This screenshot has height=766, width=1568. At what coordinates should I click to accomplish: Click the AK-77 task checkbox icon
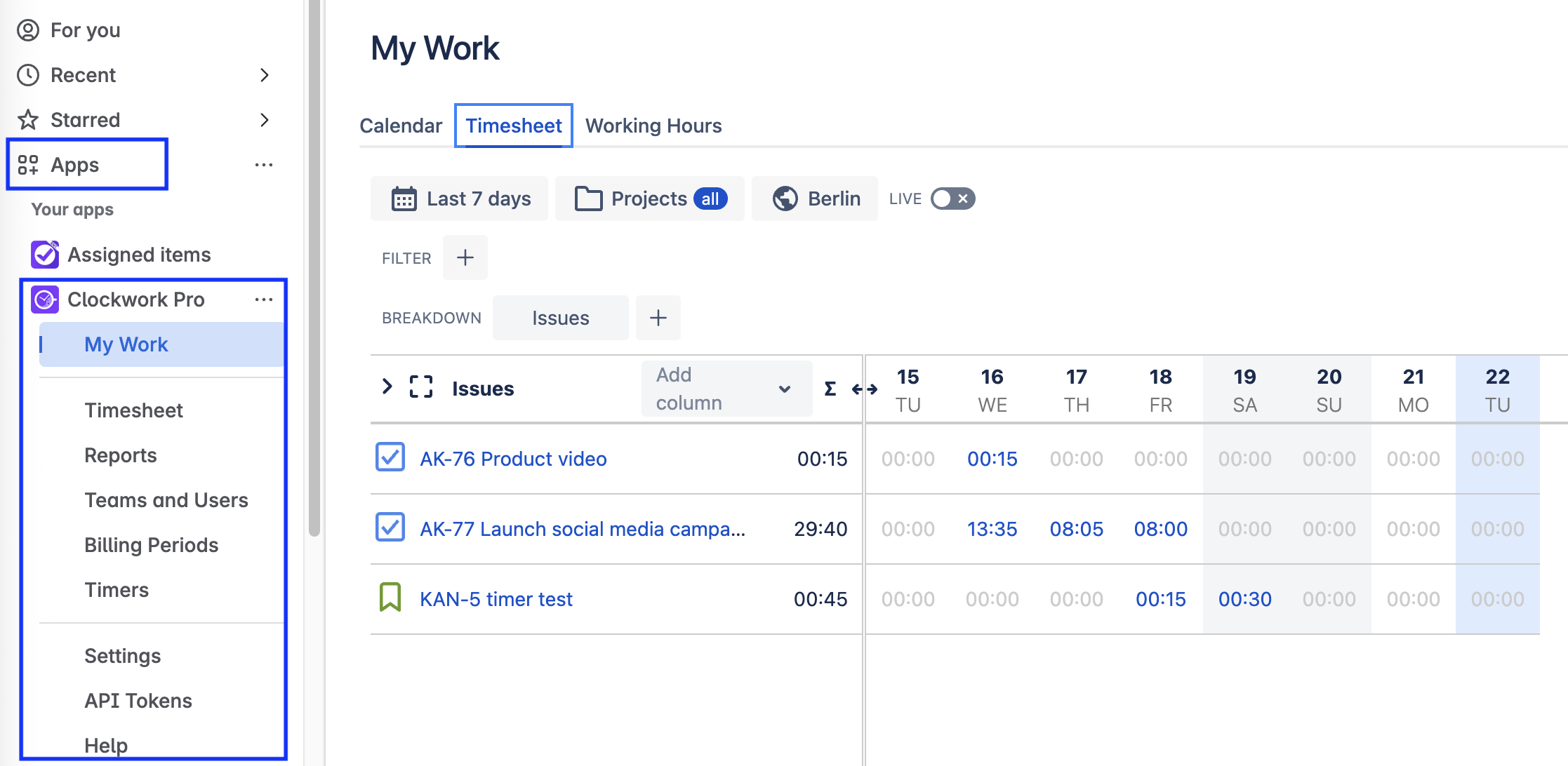click(390, 528)
